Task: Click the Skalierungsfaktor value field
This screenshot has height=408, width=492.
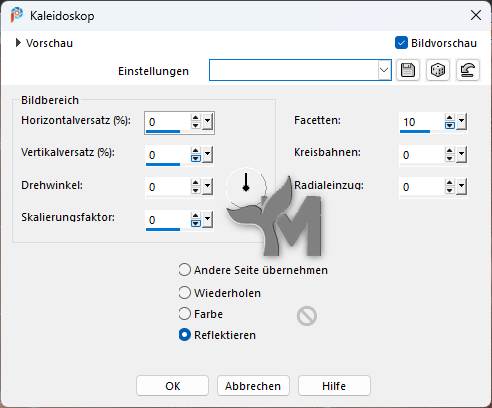Action: click(x=168, y=220)
